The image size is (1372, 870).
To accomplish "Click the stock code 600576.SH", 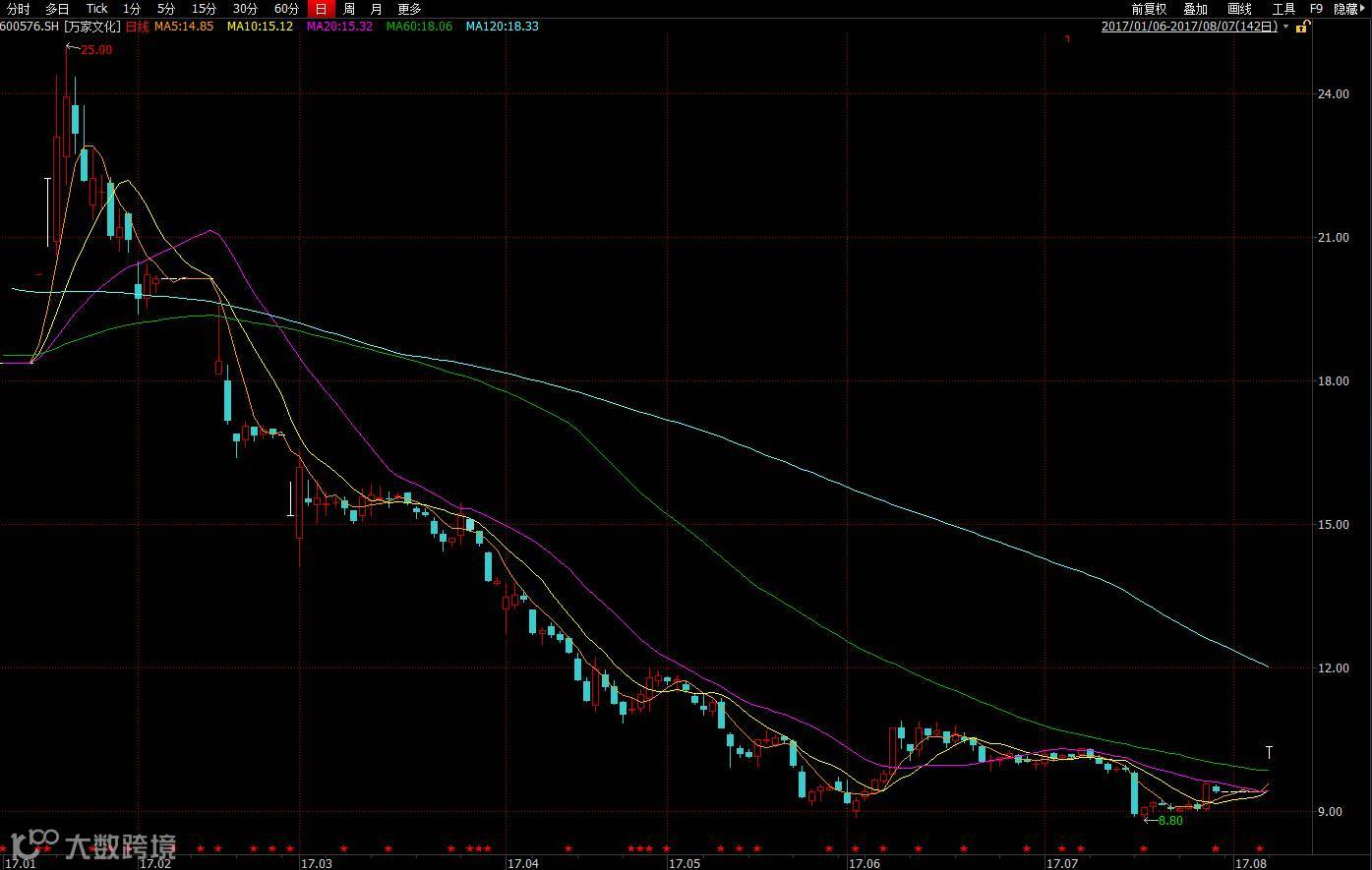I will (x=30, y=27).
